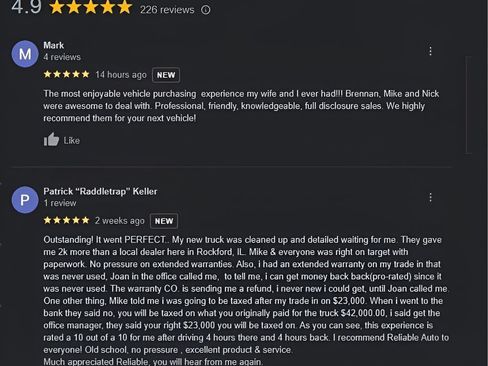Click the thumbs-up icon under Mark's review
488x366 pixels.
[x=51, y=140]
